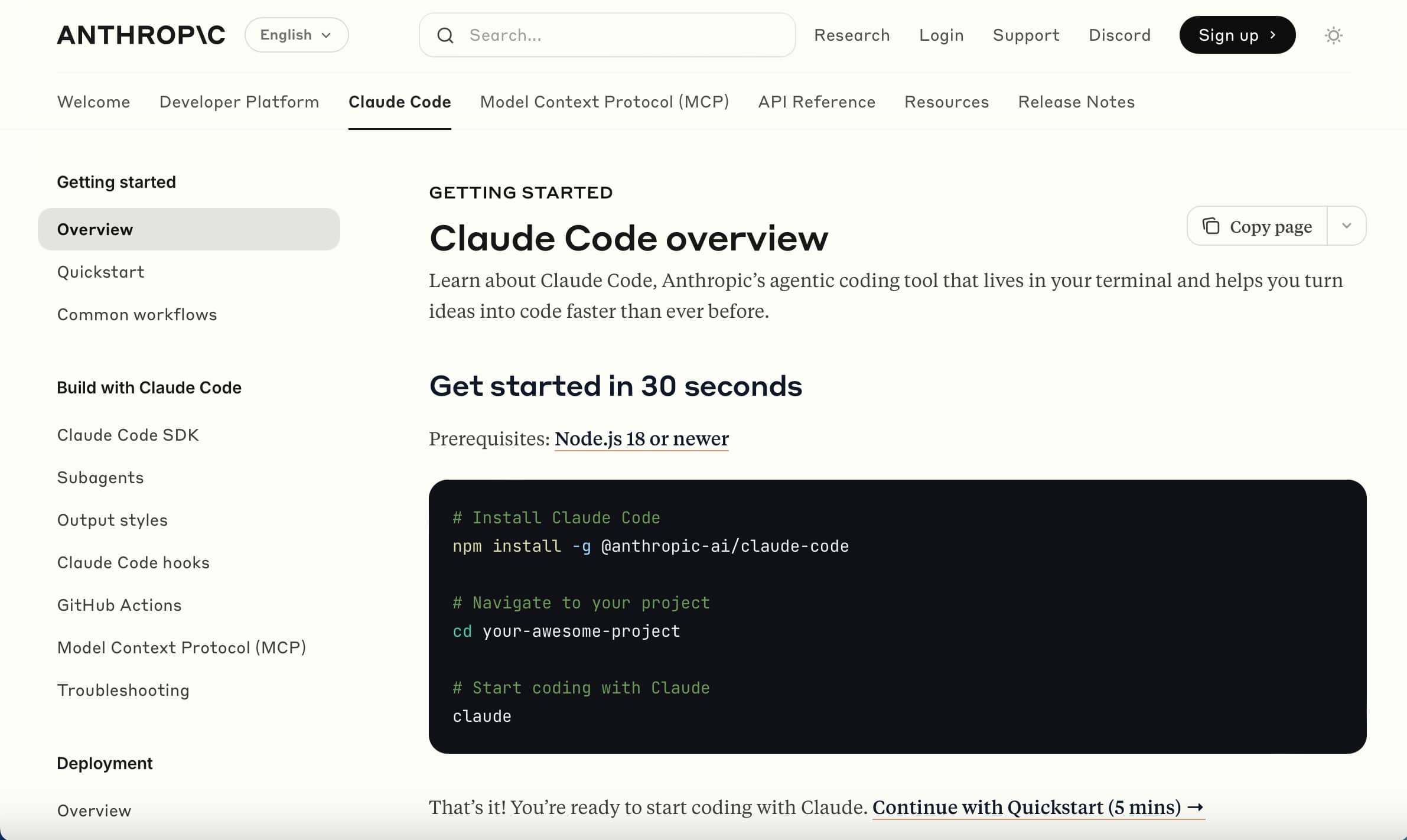Open the API Reference tab
The height and width of the screenshot is (840, 1407).
817,102
